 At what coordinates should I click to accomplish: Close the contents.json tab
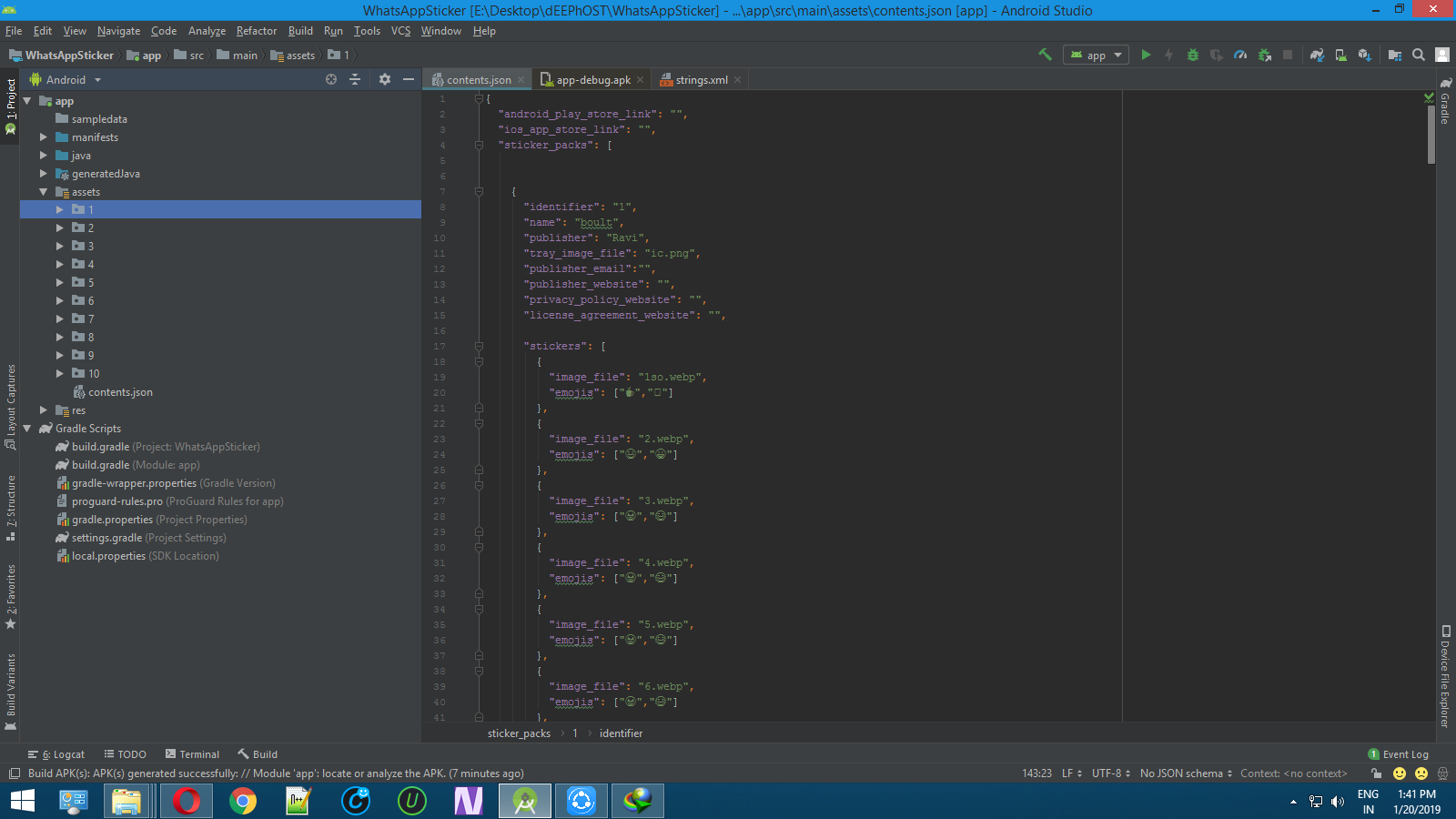coord(521,80)
